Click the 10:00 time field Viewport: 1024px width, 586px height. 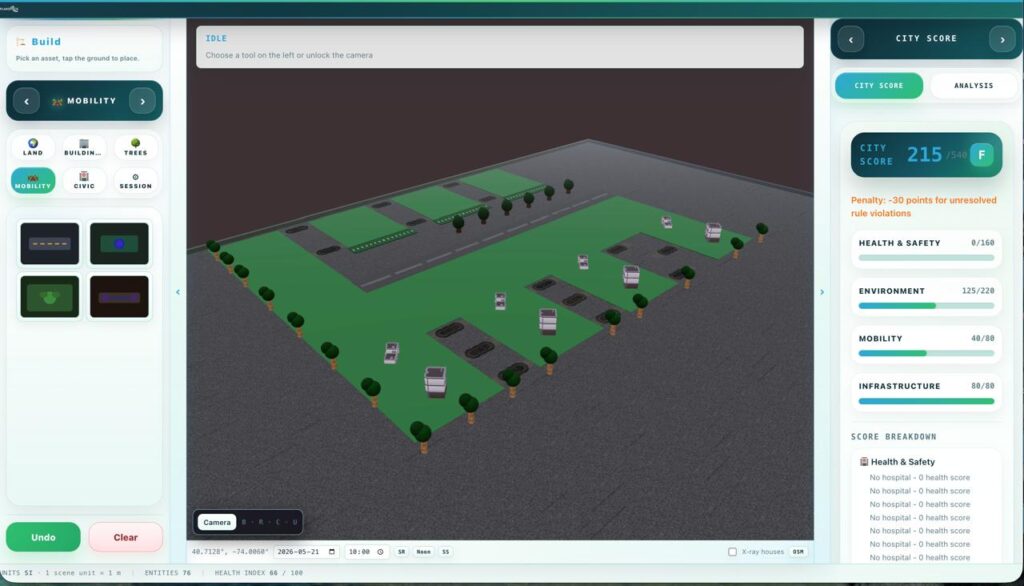click(366, 551)
